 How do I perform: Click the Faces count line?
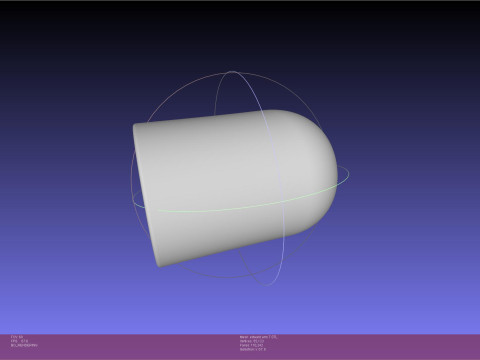(x=251, y=345)
